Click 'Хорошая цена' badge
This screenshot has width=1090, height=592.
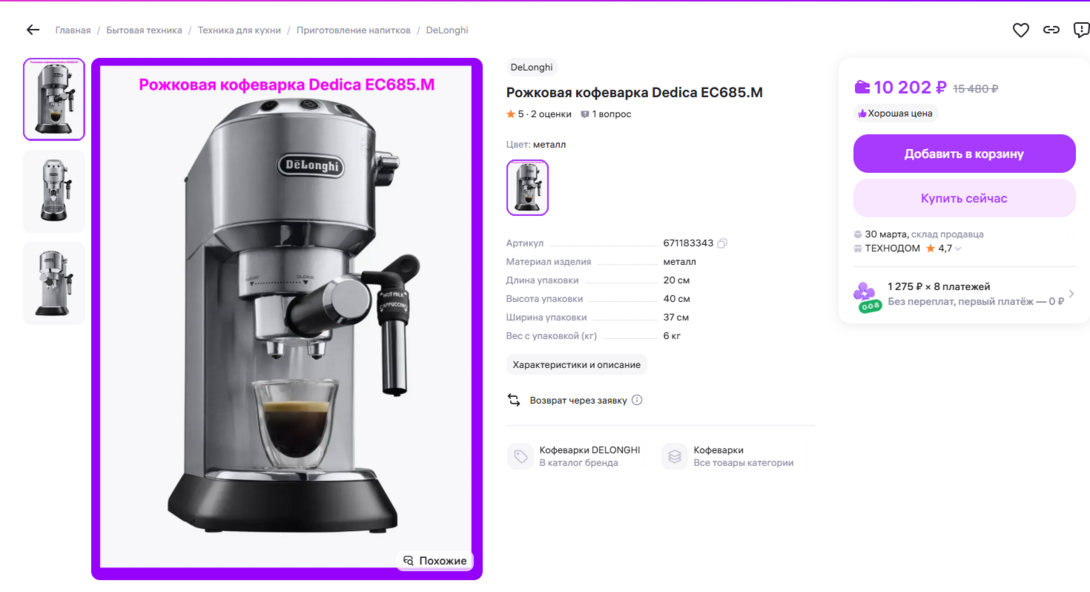point(895,113)
